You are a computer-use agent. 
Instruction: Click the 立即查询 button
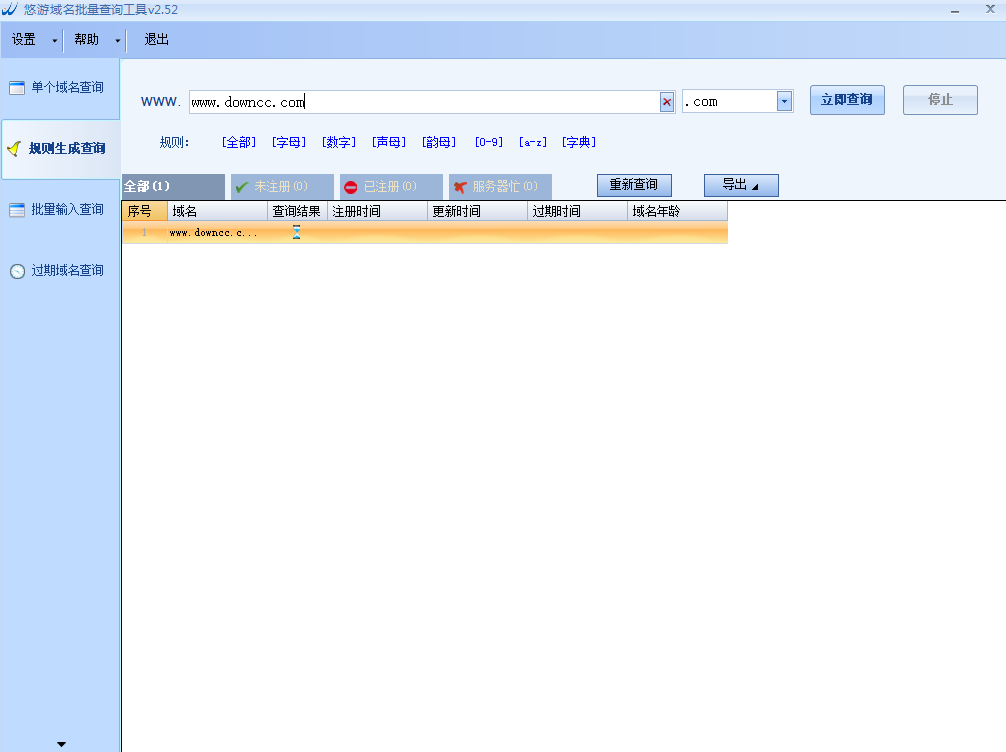[847, 100]
